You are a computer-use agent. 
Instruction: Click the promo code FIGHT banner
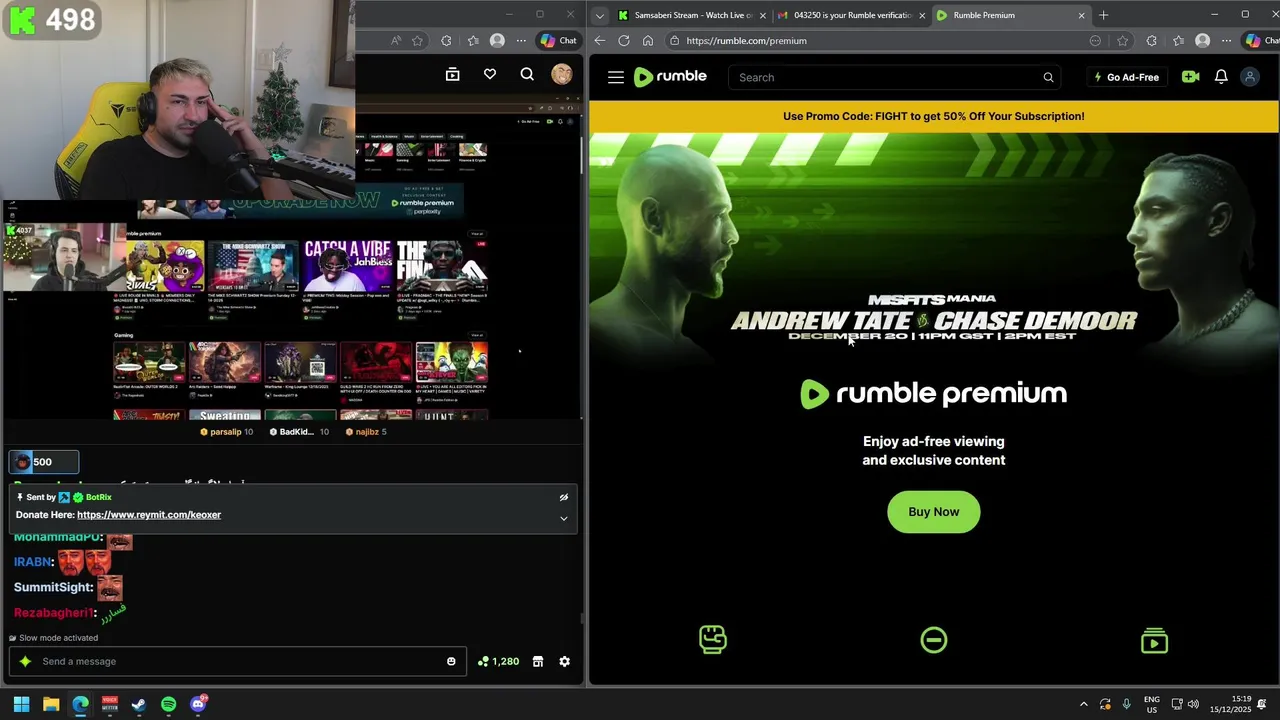(x=933, y=116)
